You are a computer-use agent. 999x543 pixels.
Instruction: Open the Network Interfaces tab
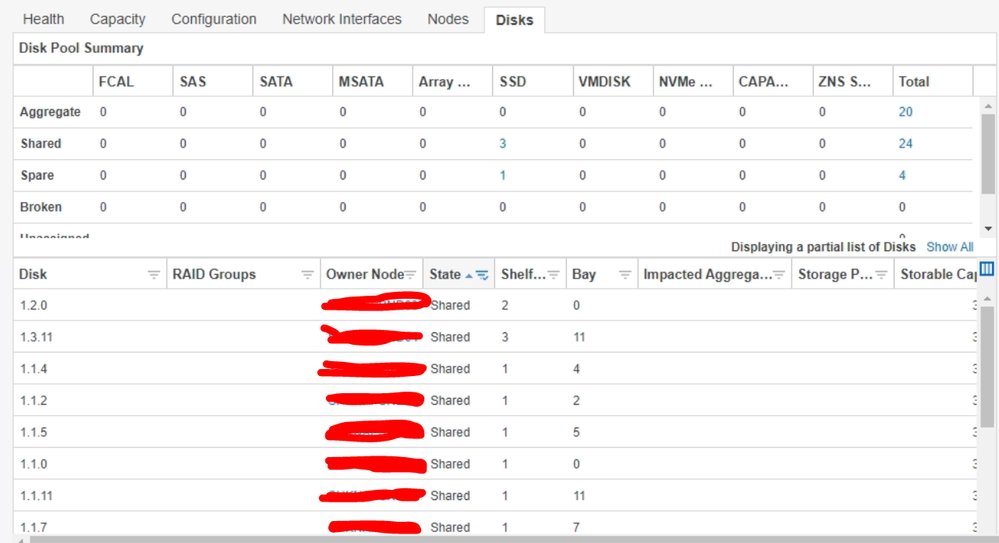[x=341, y=19]
